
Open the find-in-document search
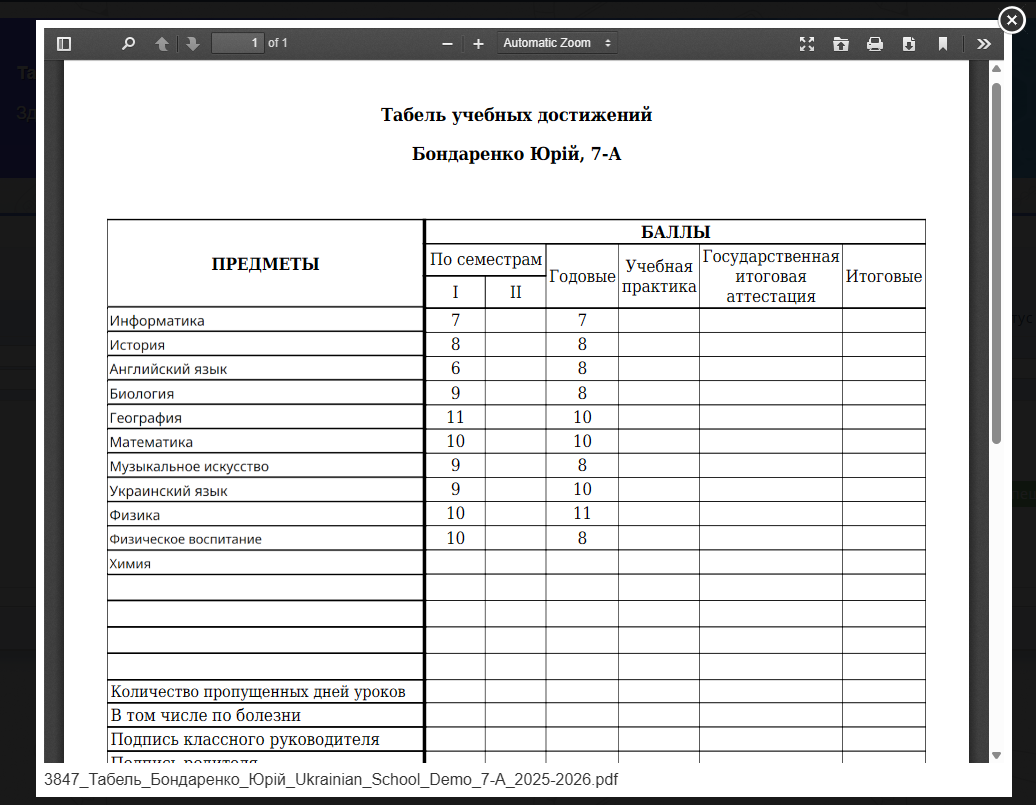(128, 44)
